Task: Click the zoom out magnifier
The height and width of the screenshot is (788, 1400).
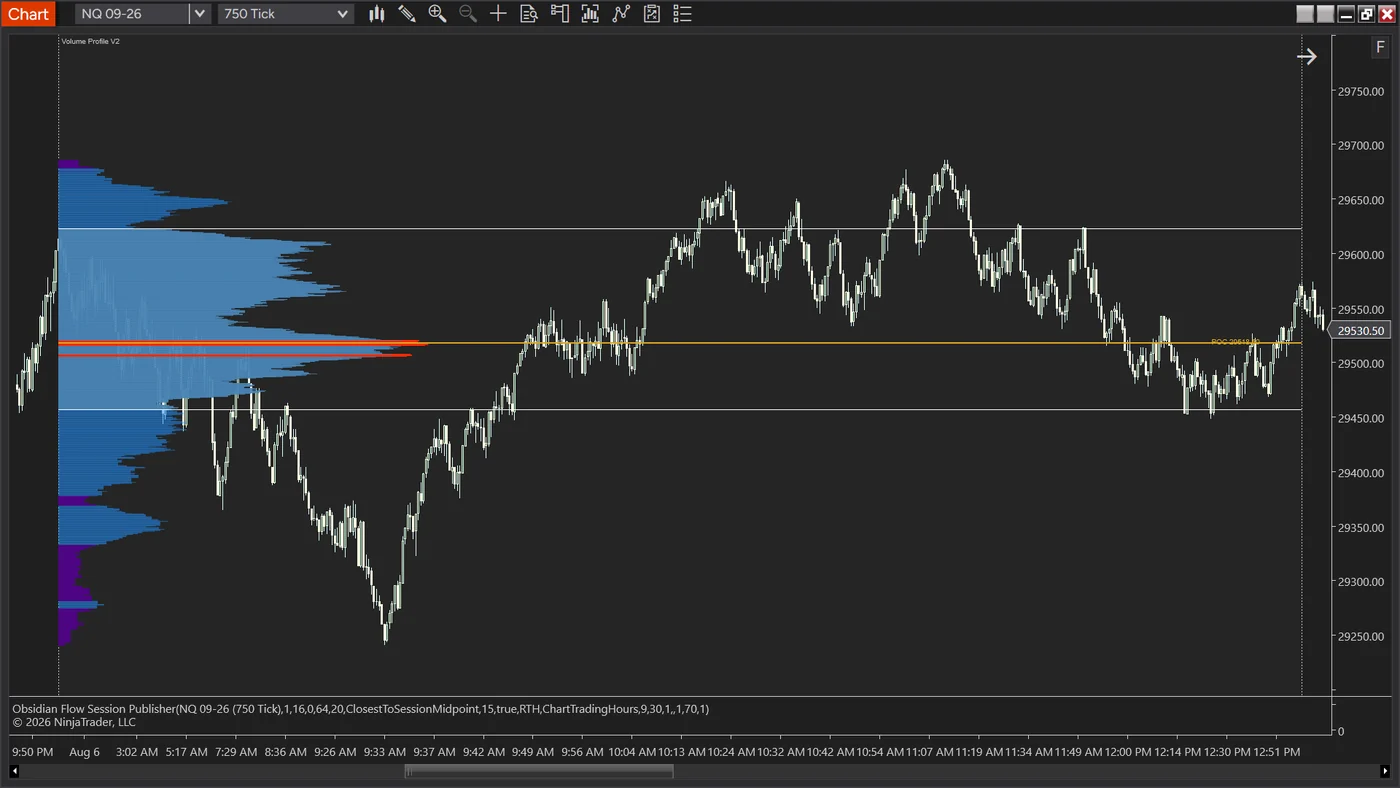Action: [467, 14]
